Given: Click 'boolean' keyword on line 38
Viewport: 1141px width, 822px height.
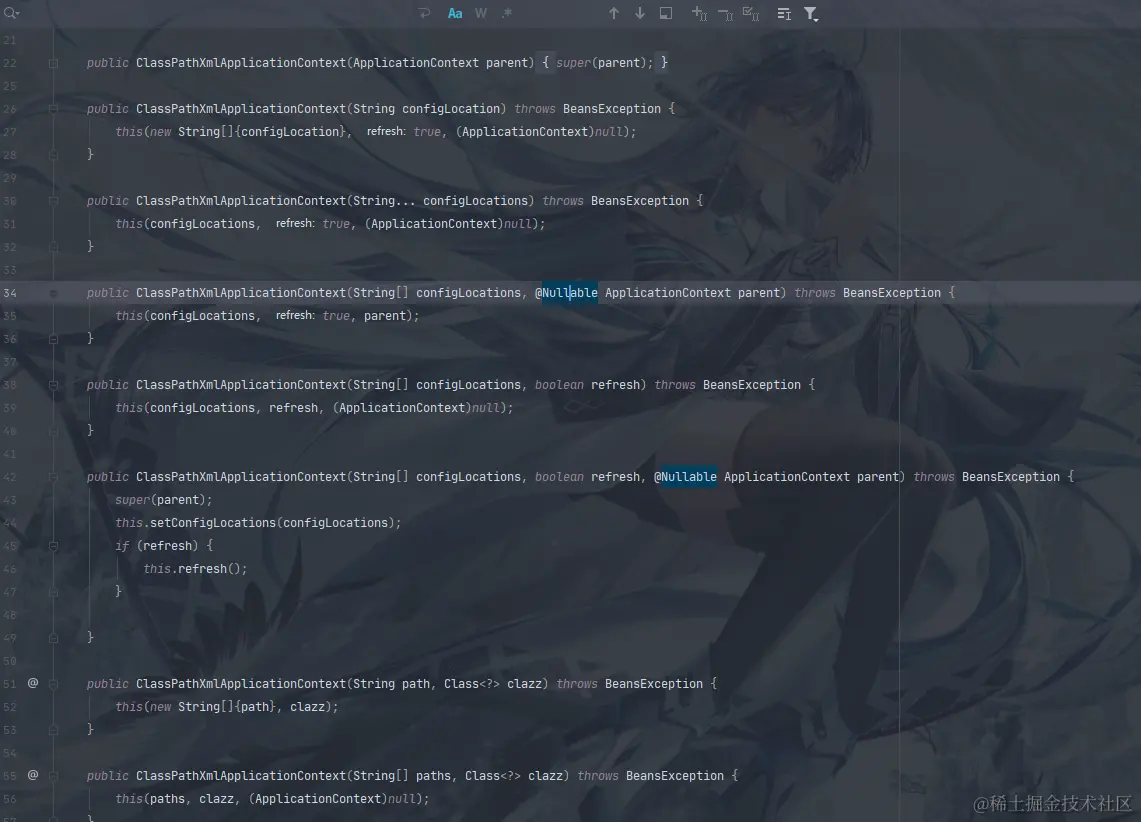Looking at the screenshot, I should 559,385.
